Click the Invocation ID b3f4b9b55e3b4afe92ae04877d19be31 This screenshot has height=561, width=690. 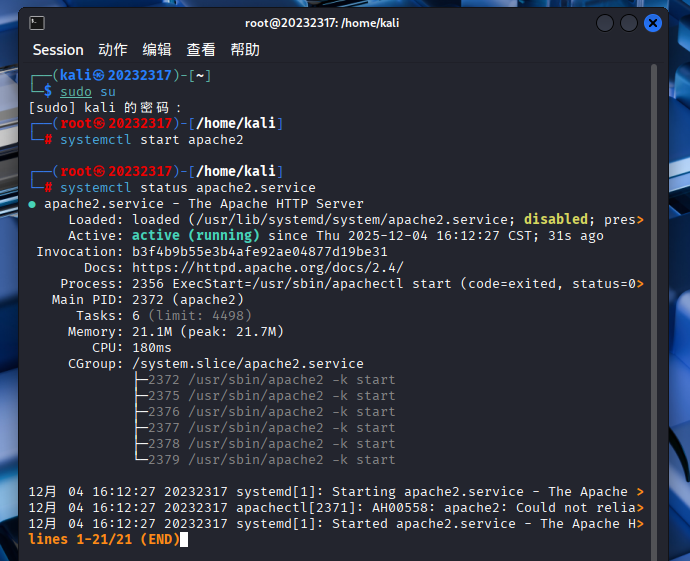(x=260, y=252)
